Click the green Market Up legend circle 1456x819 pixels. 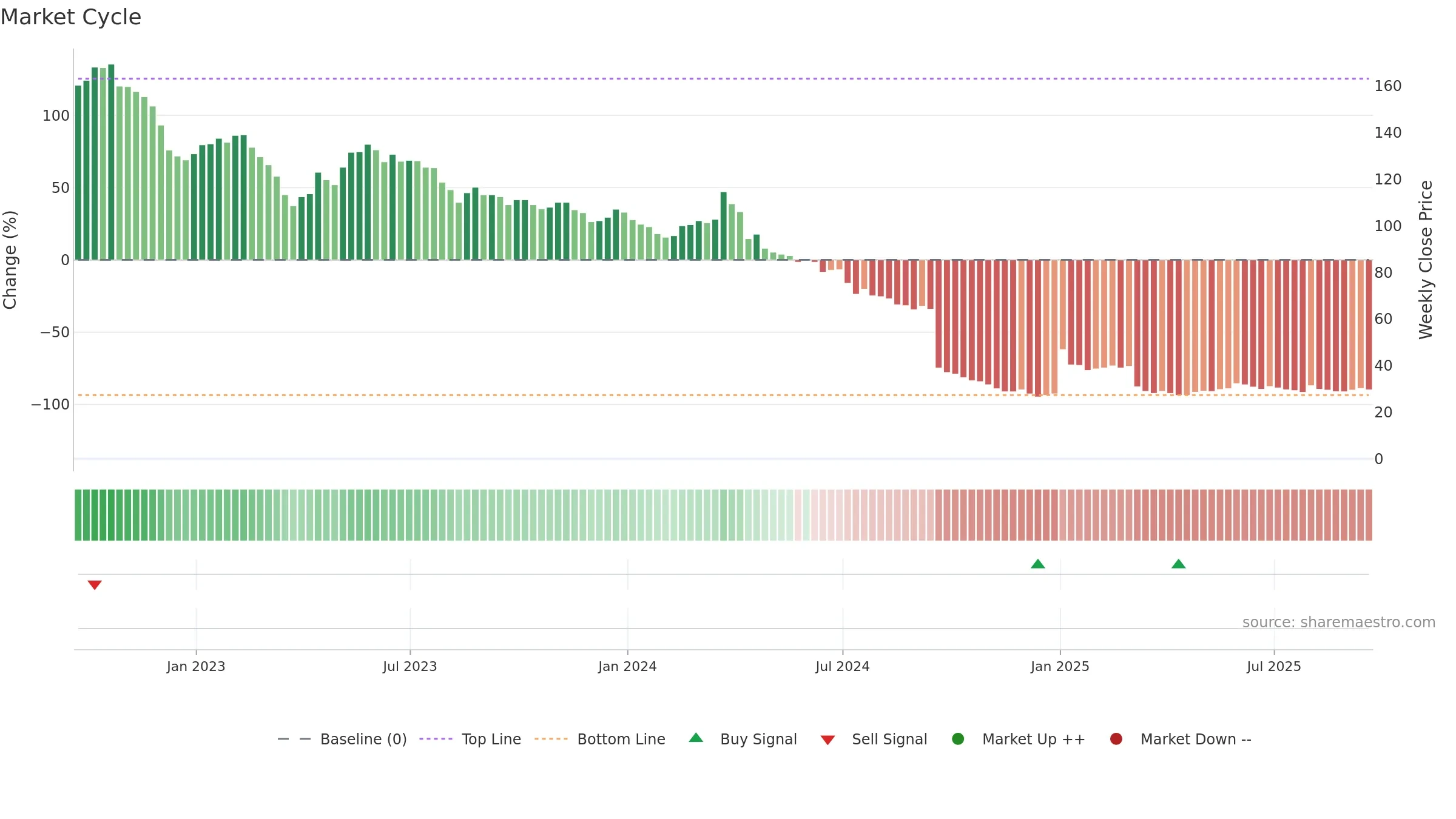point(959,739)
